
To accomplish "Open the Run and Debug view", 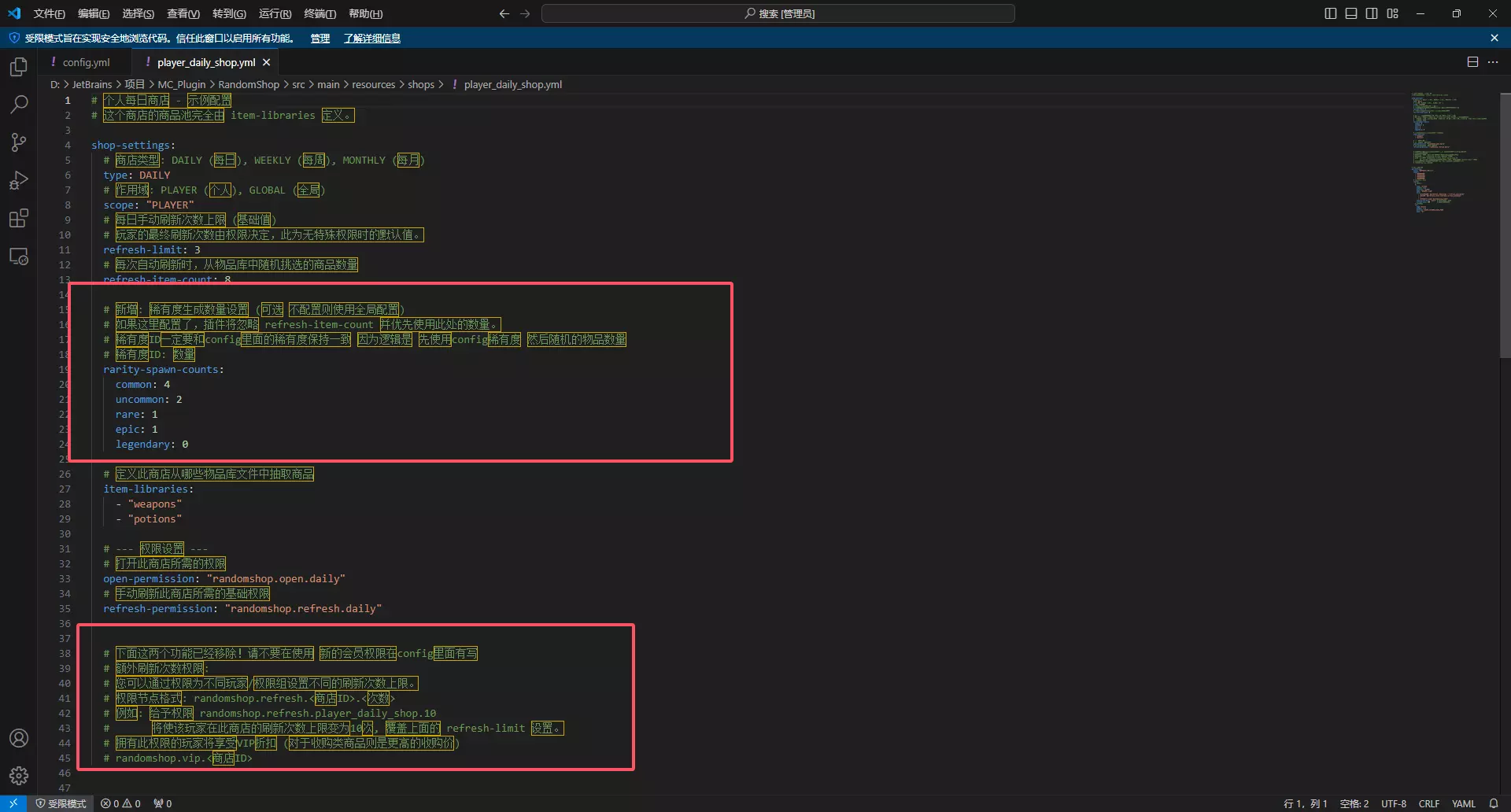I will (19, 180).
